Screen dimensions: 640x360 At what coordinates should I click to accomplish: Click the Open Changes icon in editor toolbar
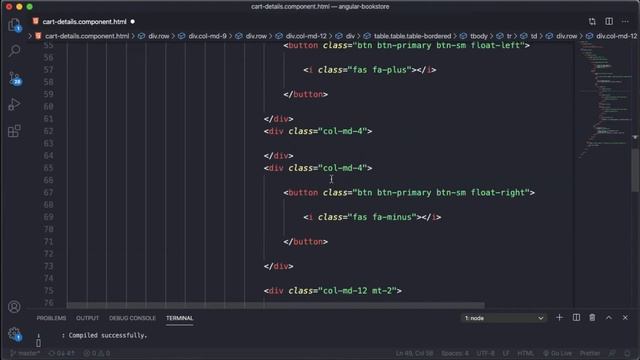click(x=592, y=21)
